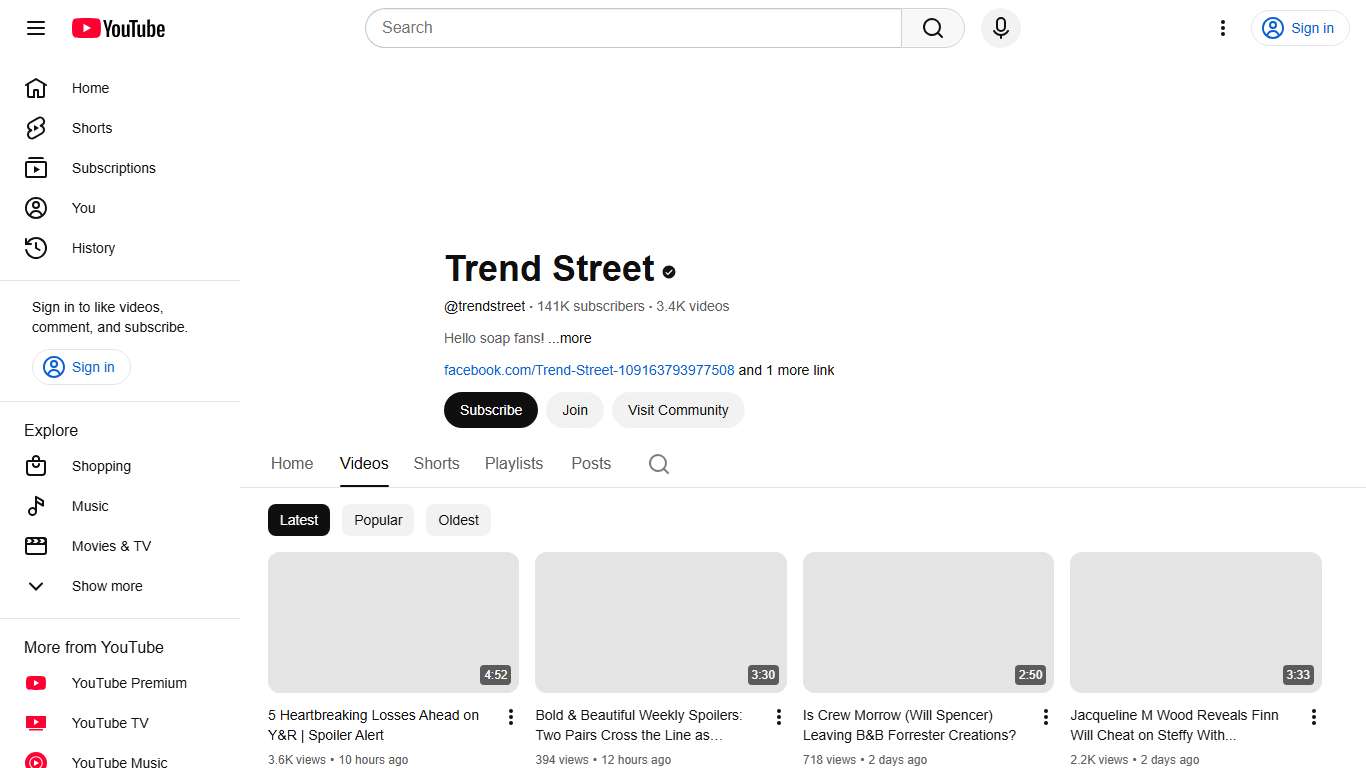The image size is (1366, 768).
Task: Click the channel search magnifier icon
Action: point(658,463)
